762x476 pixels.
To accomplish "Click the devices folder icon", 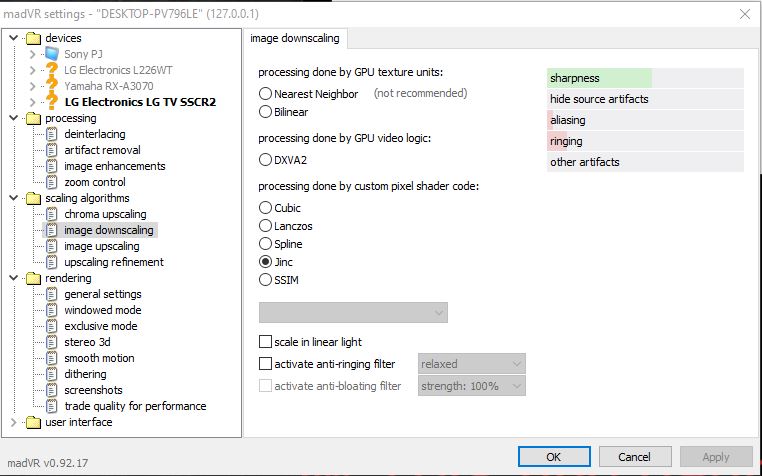I will tap(33, 38).
